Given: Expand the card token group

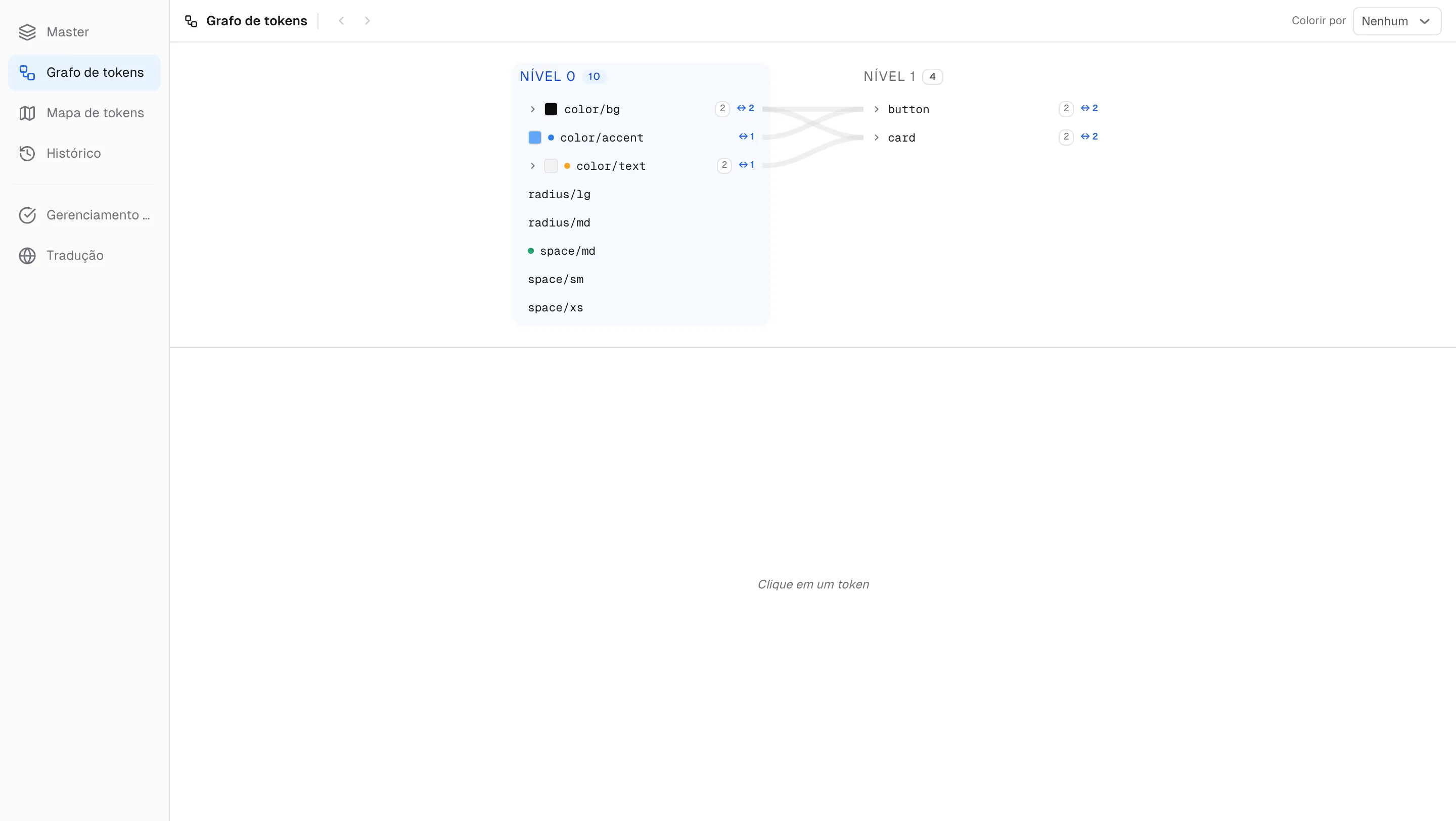Looking at the screenshot, I should (x=876, y=138).
